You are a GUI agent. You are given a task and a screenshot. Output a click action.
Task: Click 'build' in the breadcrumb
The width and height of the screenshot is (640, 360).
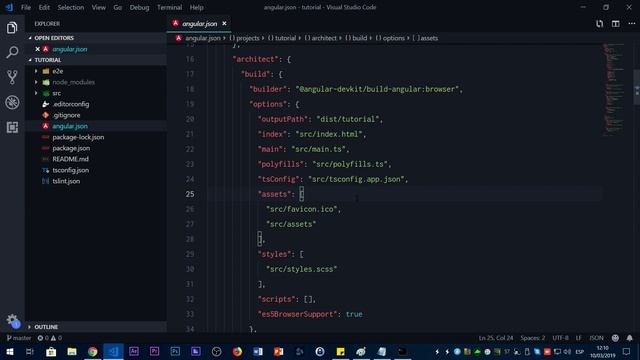click(x=360, y=38)
